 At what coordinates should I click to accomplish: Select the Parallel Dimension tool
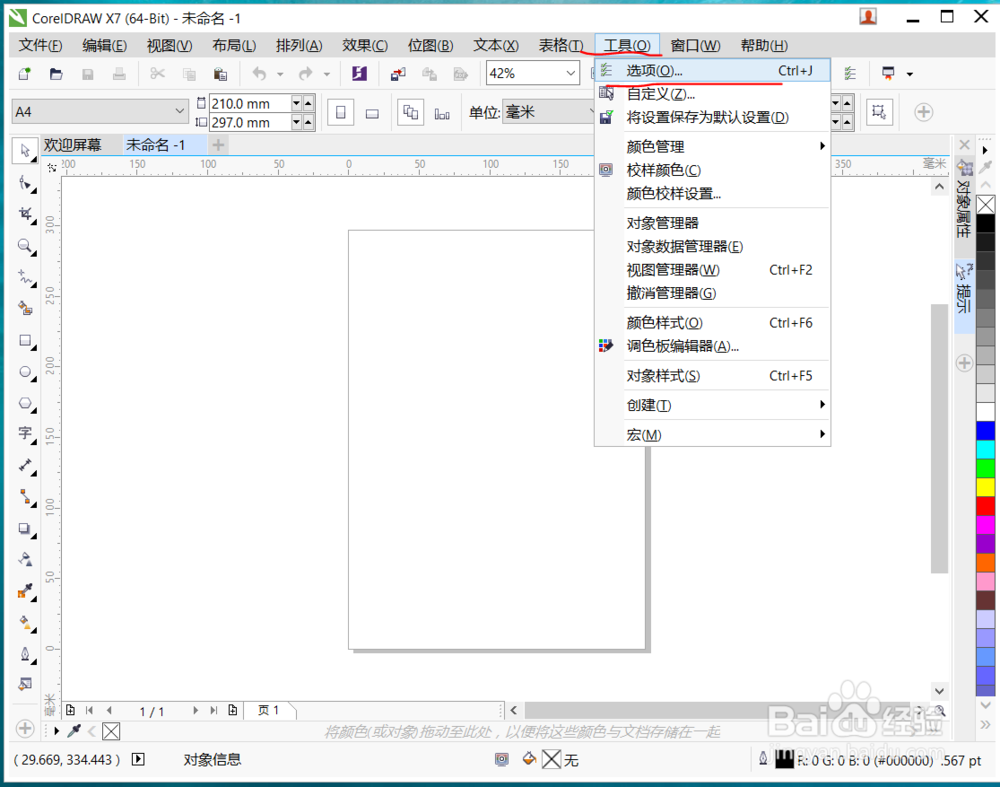pos(25,466)
